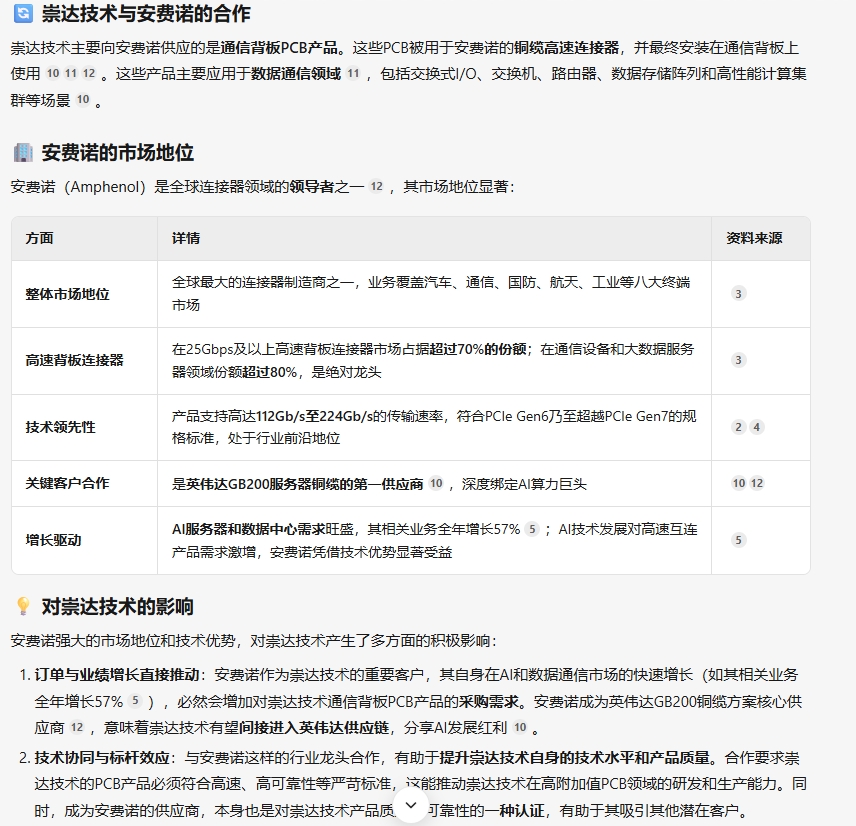This screenshot has height=826, width=856.
Task: Click bold text '间接进入英伟达供应链'
Action: [x=314, y=728]
